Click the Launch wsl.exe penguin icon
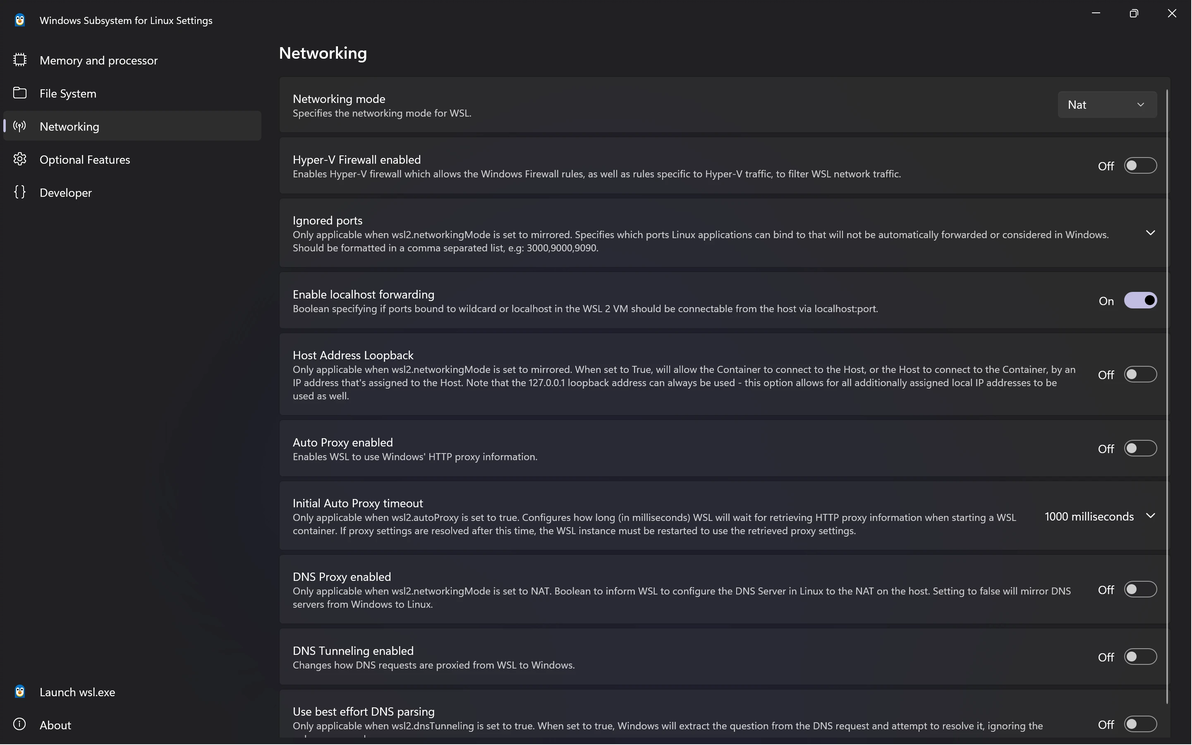The width and height of the screenshot is (1192, 745). point(20,692)
